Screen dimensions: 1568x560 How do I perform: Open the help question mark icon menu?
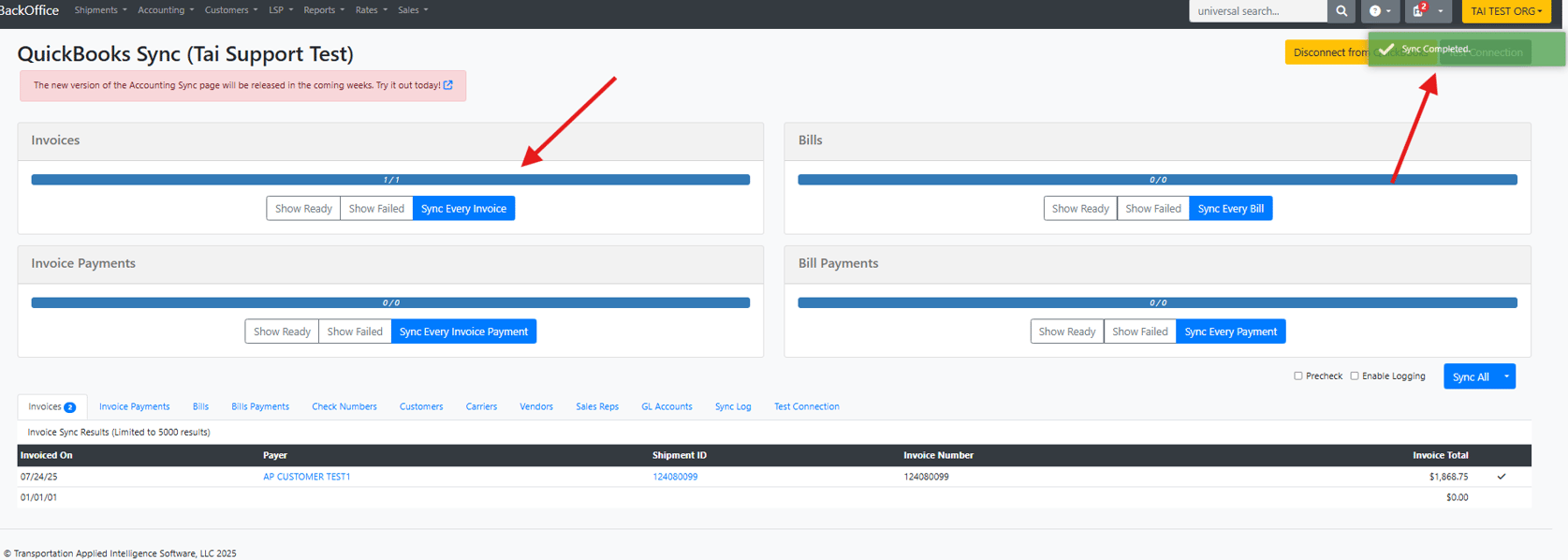(1380, 11)
